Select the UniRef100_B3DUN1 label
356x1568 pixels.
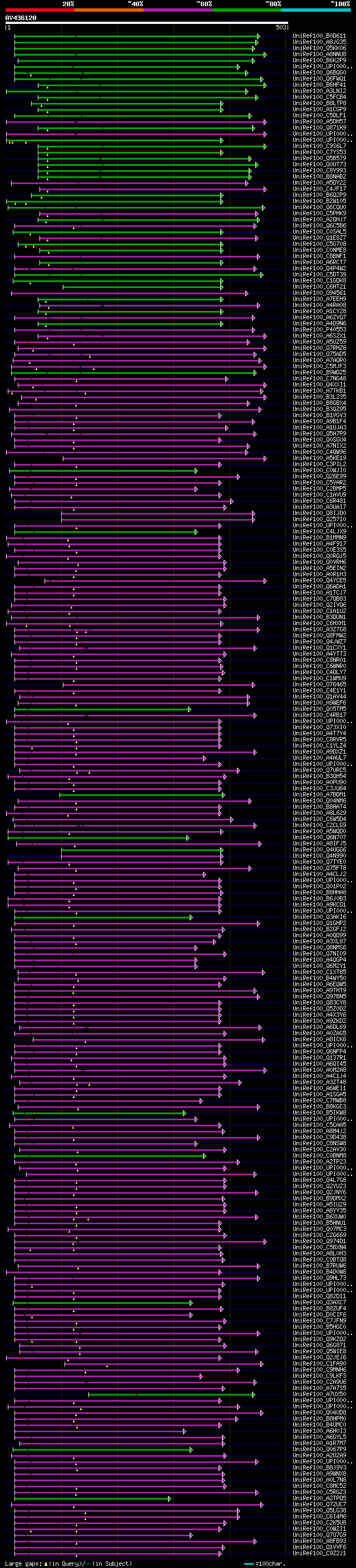point(319,617)
